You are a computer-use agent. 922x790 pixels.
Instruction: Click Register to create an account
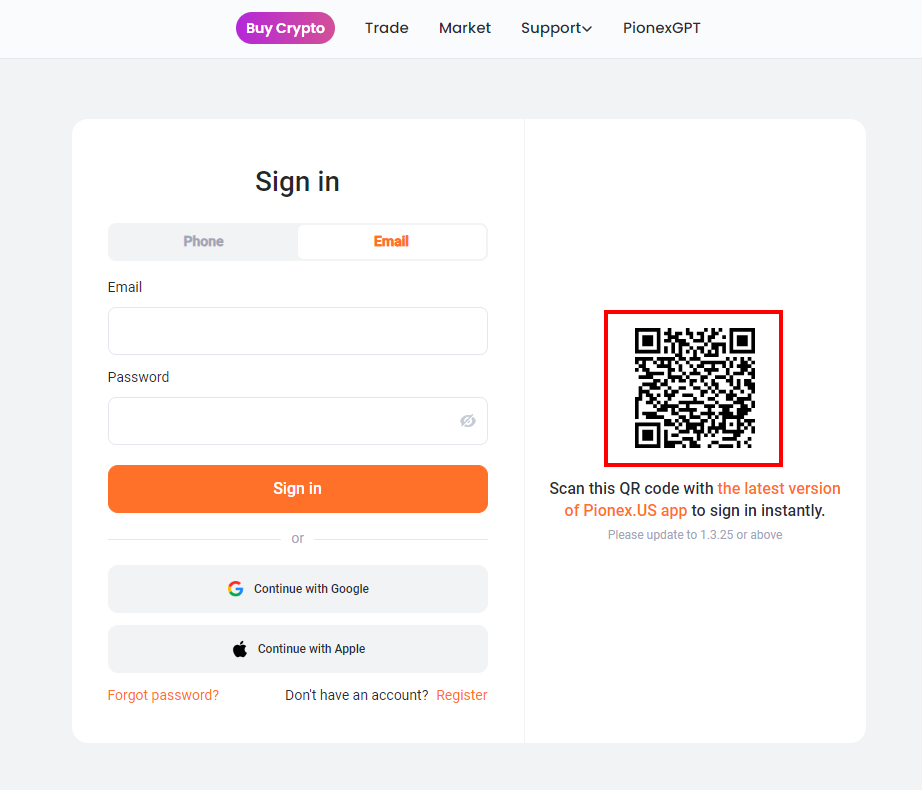(461, 694)
